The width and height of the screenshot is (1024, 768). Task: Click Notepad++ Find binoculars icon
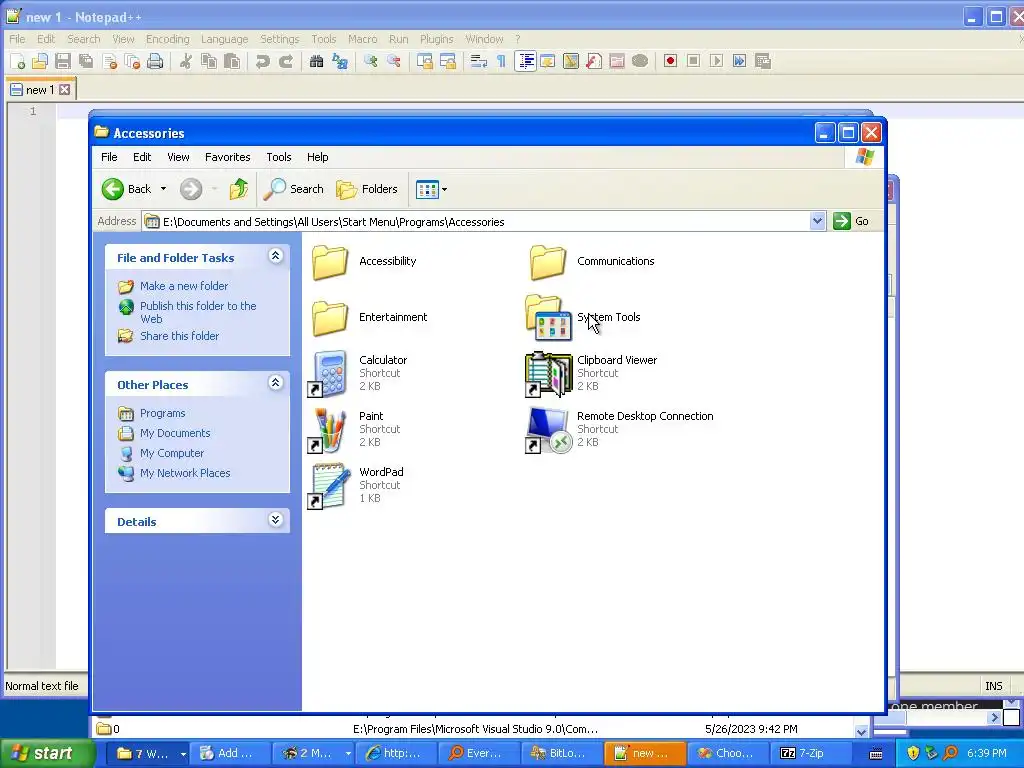point(317,61)
